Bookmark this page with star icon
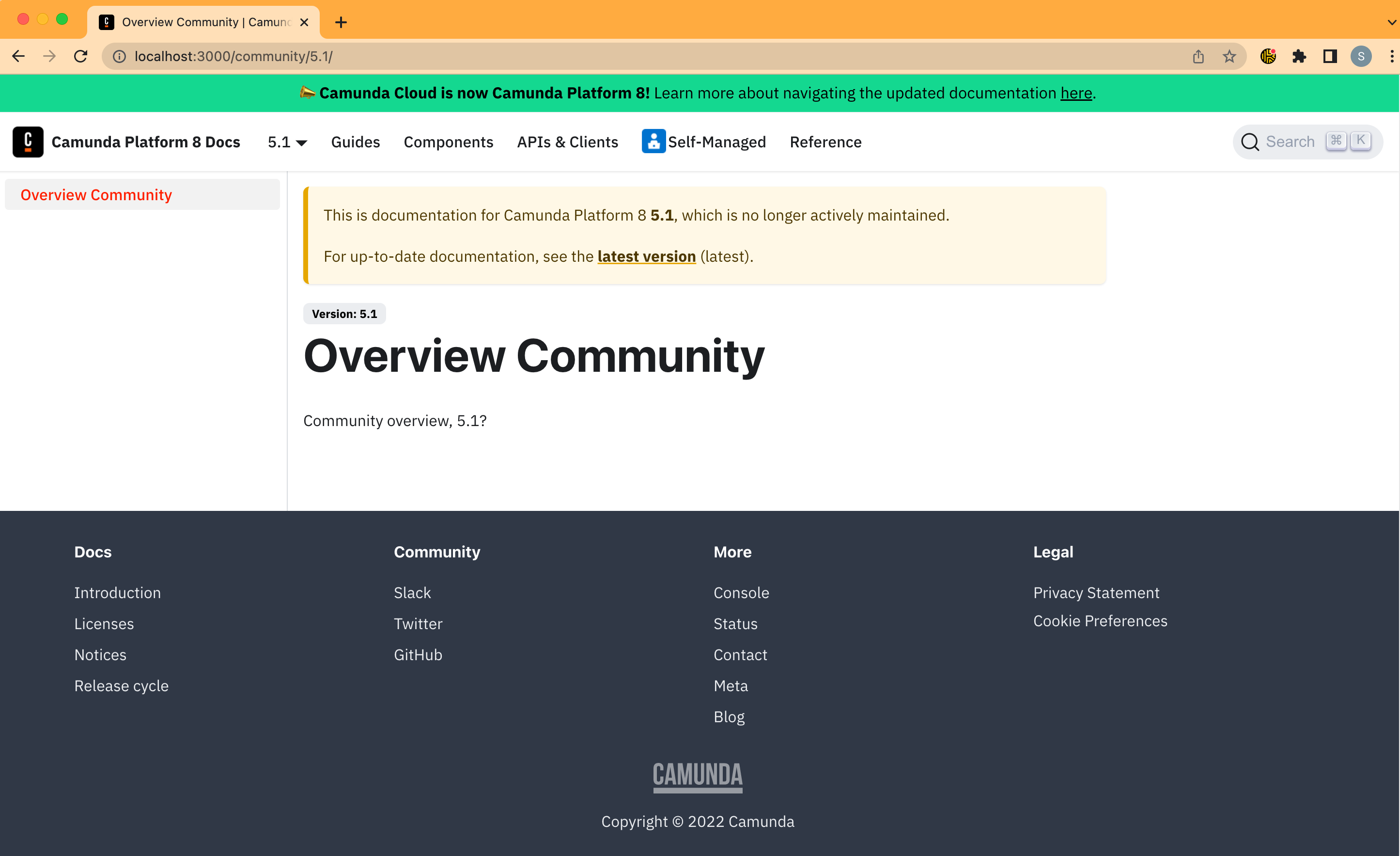 (1229, 56)
